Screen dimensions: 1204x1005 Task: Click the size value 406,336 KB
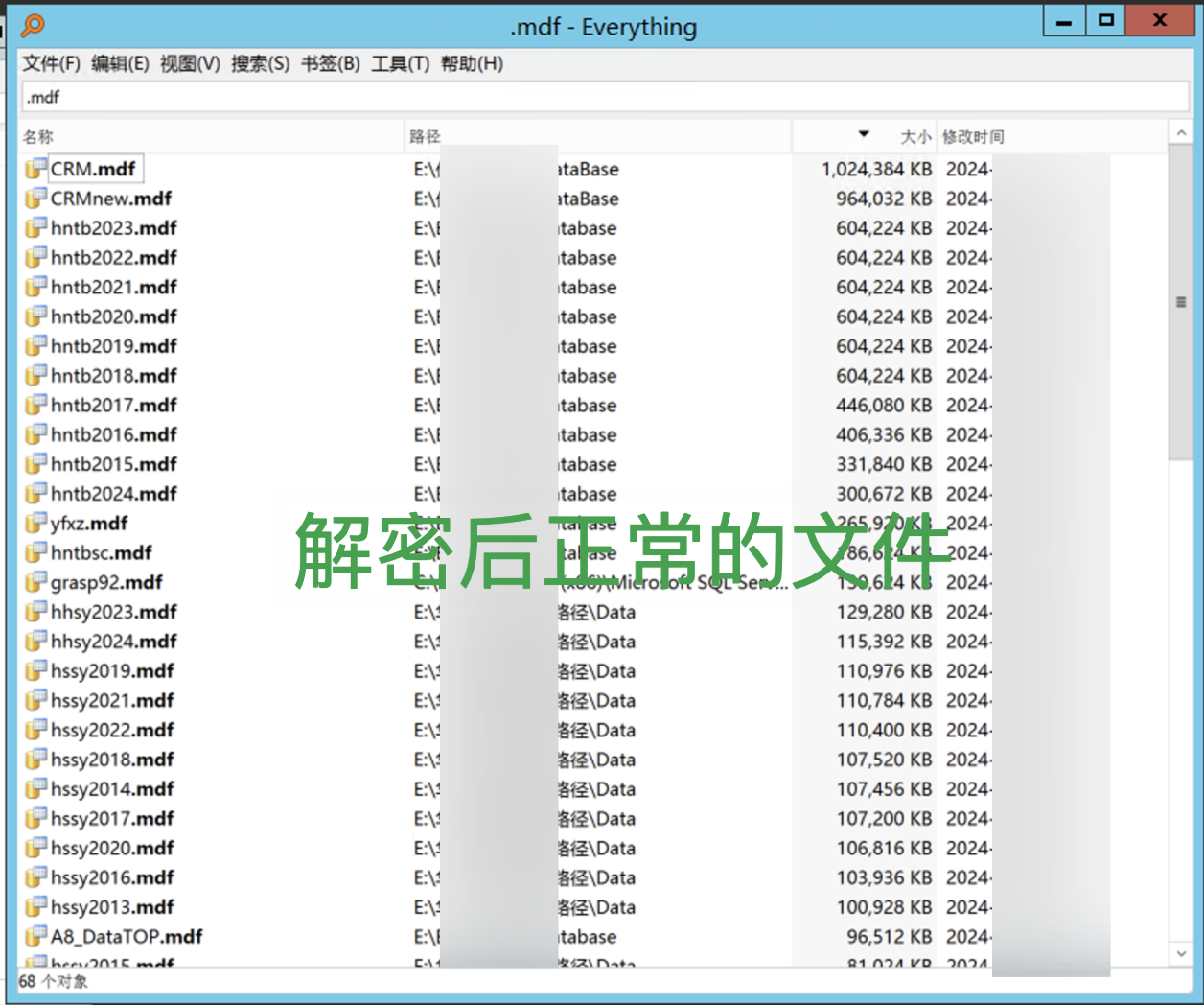click(884, 435)
